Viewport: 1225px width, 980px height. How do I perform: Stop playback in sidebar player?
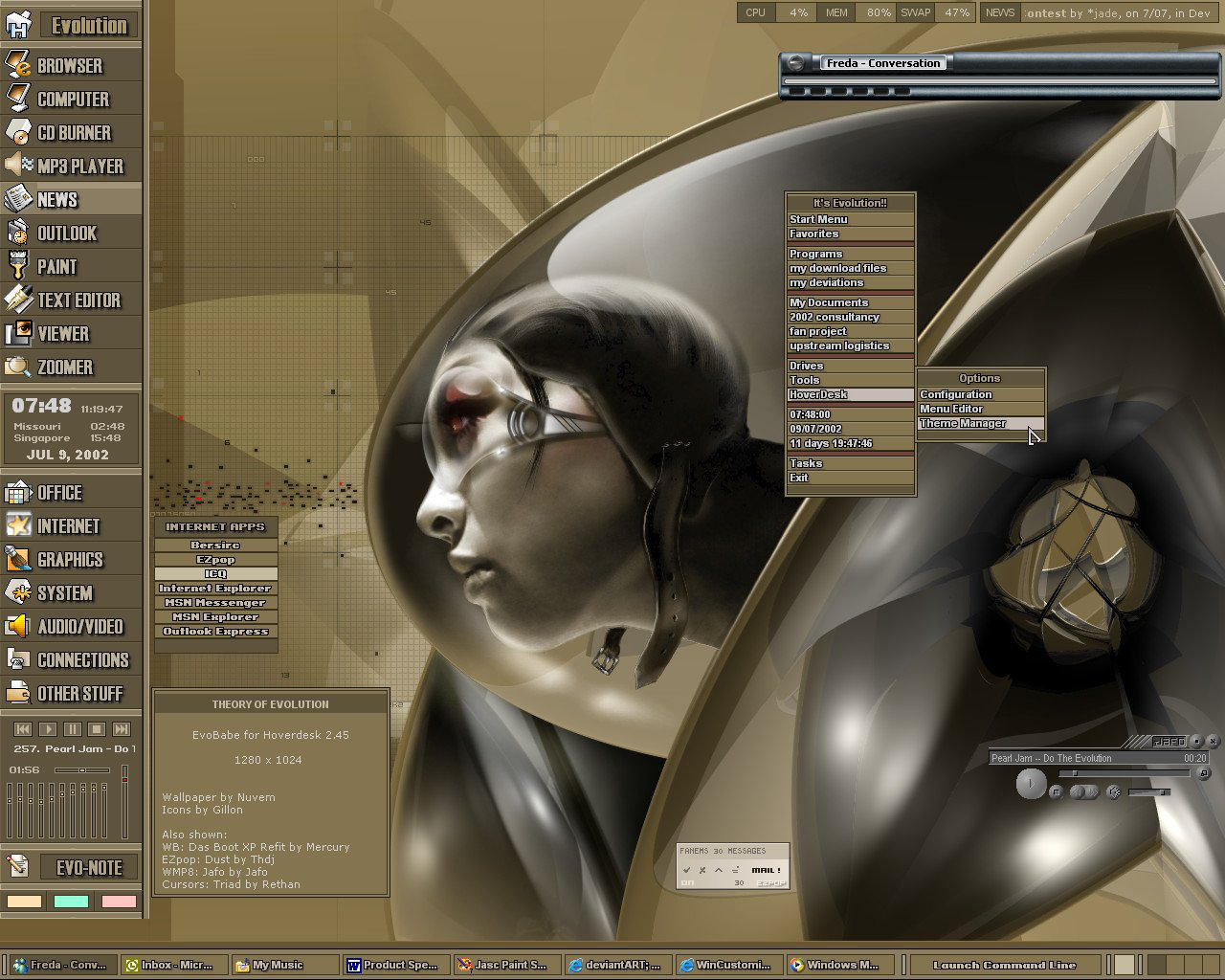pos(97,728)
